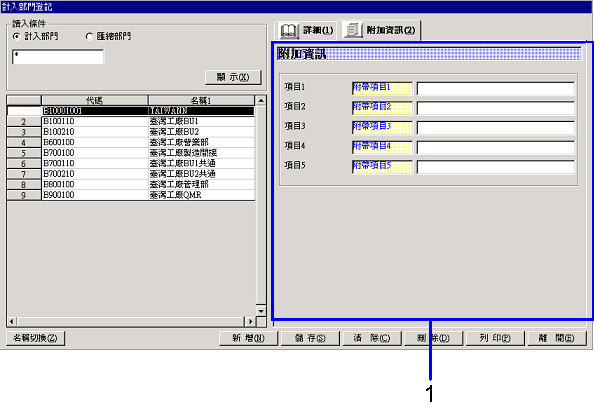Click the 項目1 text input field

(x=496, y=88)
